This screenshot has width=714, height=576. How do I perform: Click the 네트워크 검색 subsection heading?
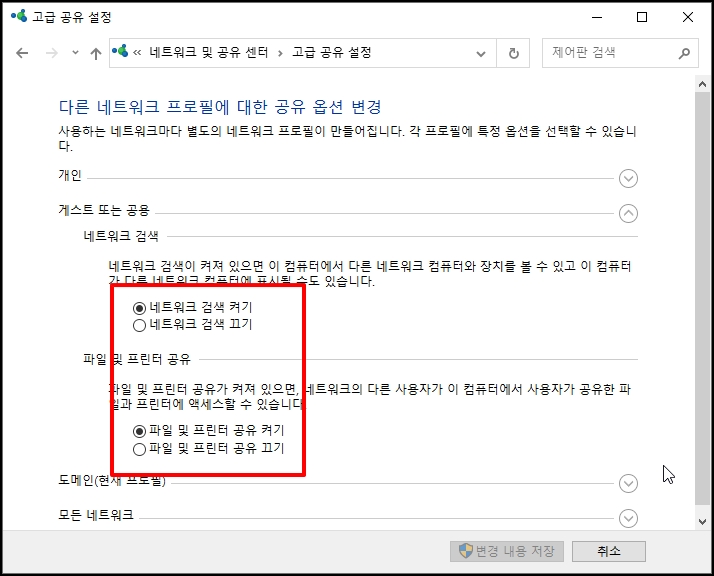pos(121,236)
